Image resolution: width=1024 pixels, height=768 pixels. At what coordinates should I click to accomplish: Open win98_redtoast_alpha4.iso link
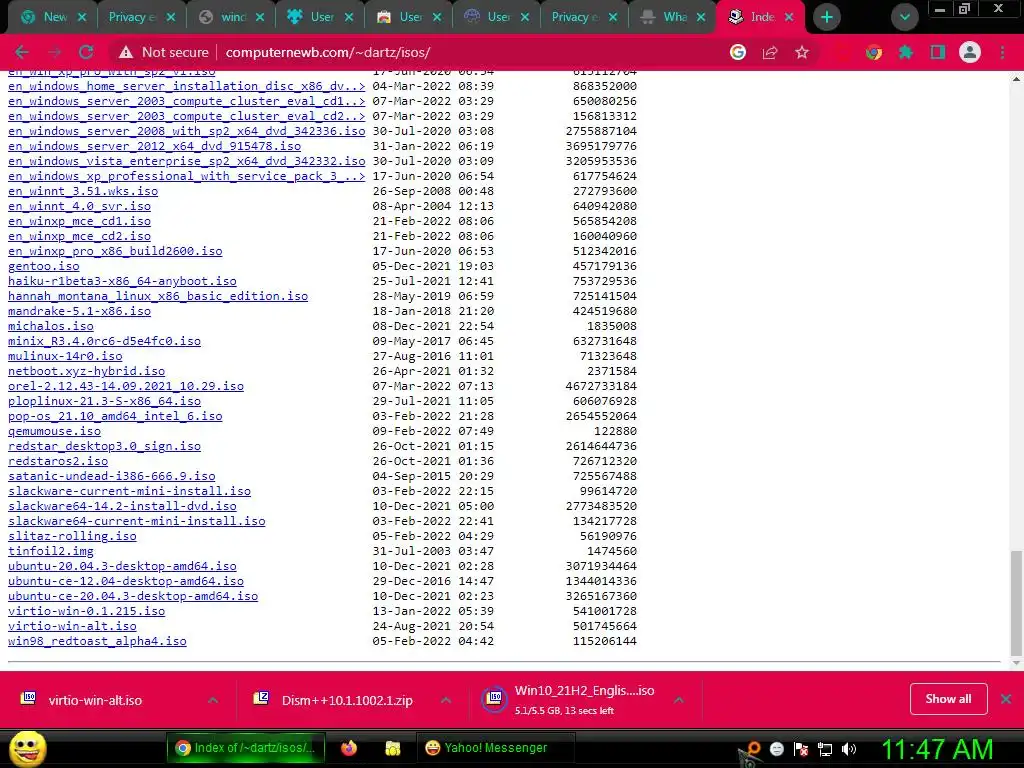pyautogui.click(x=97, y=641)
